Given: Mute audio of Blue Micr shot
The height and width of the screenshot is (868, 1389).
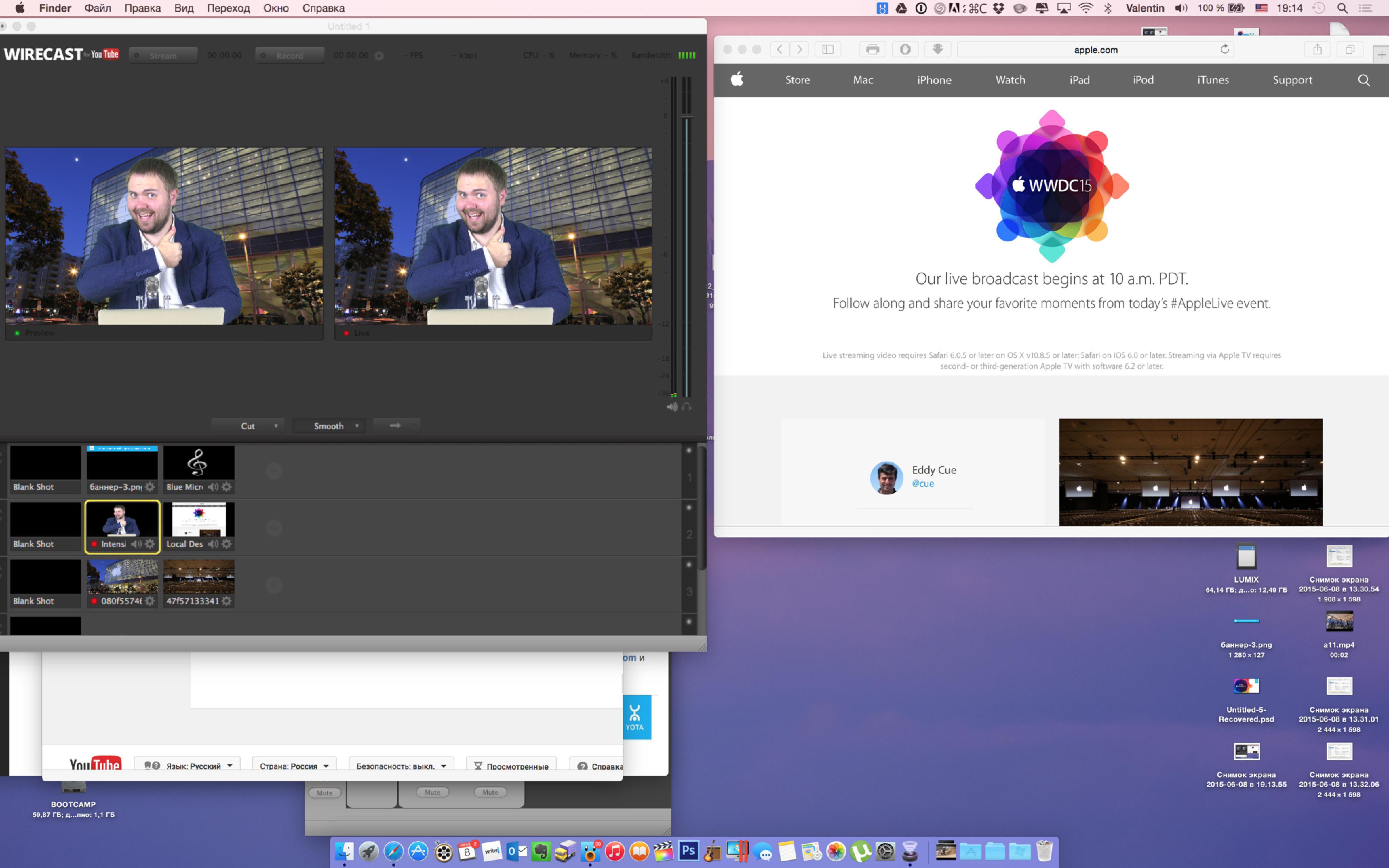Looking at the screenshot, I should coord(213,487).
